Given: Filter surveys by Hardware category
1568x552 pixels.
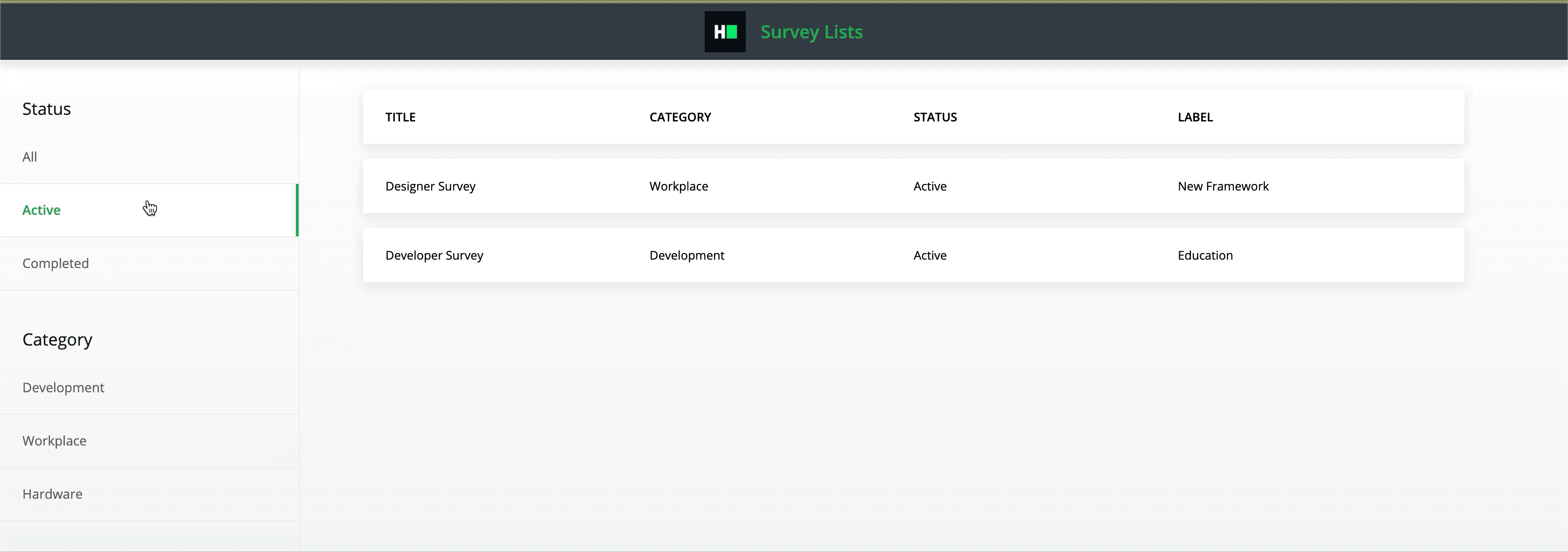Looking at the screenshot, I should tap(52, 494).
